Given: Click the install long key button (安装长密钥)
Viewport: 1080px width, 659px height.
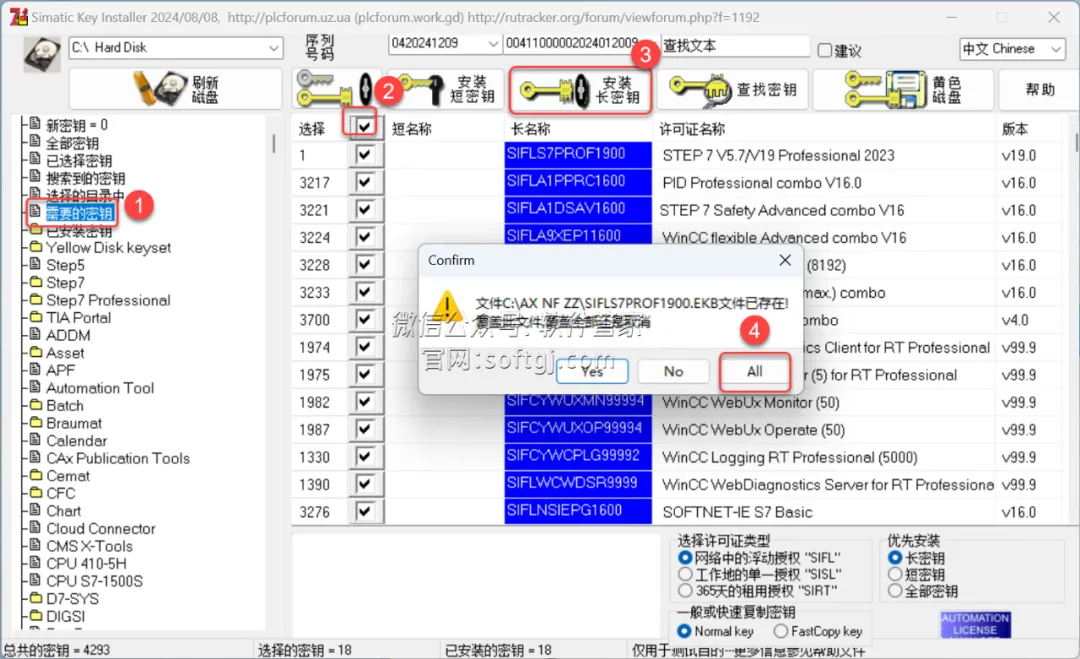Looking at the screenshot, I should (x=581, y=90).
